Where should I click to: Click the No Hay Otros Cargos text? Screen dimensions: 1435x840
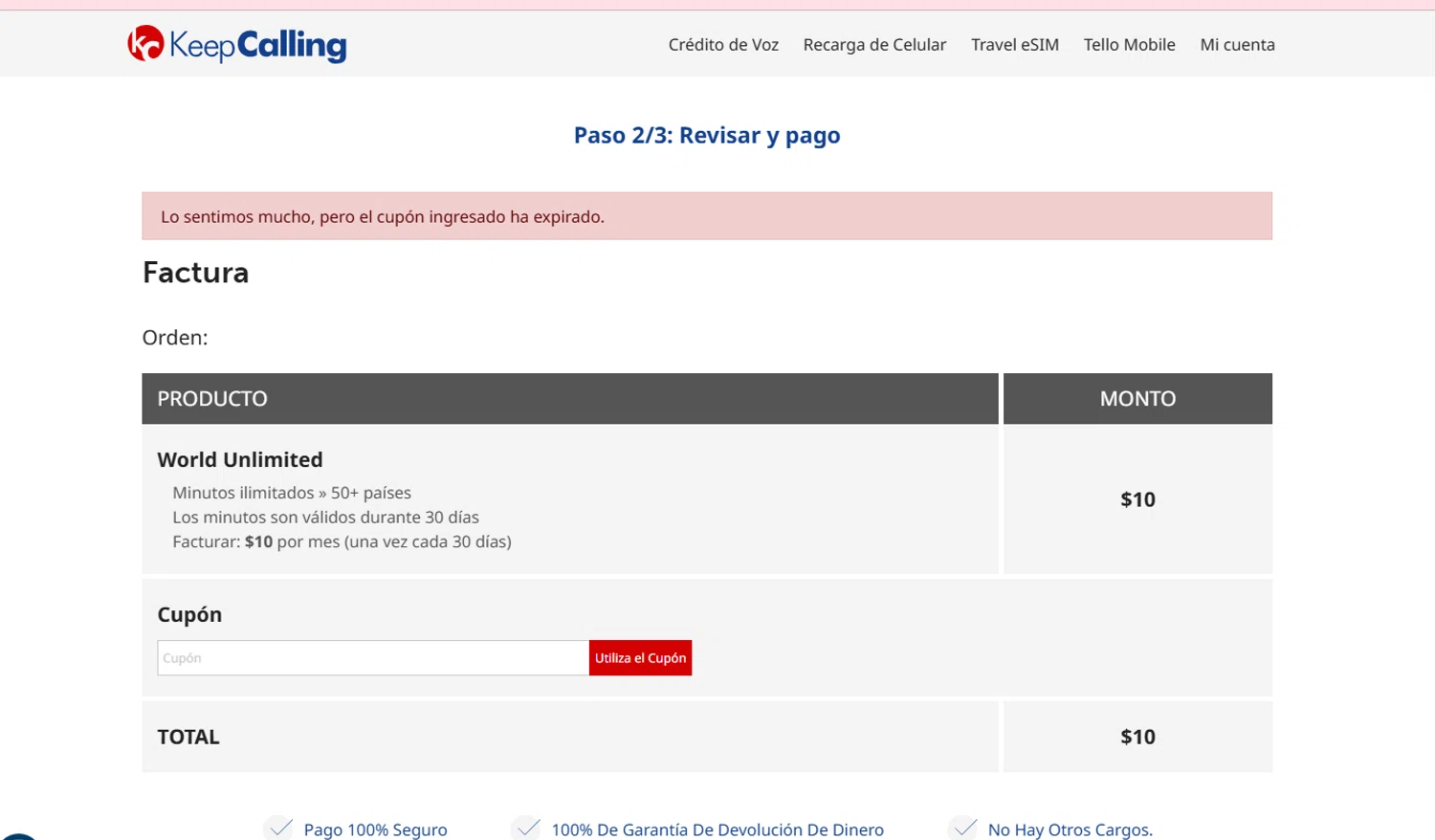[1071, 829]
